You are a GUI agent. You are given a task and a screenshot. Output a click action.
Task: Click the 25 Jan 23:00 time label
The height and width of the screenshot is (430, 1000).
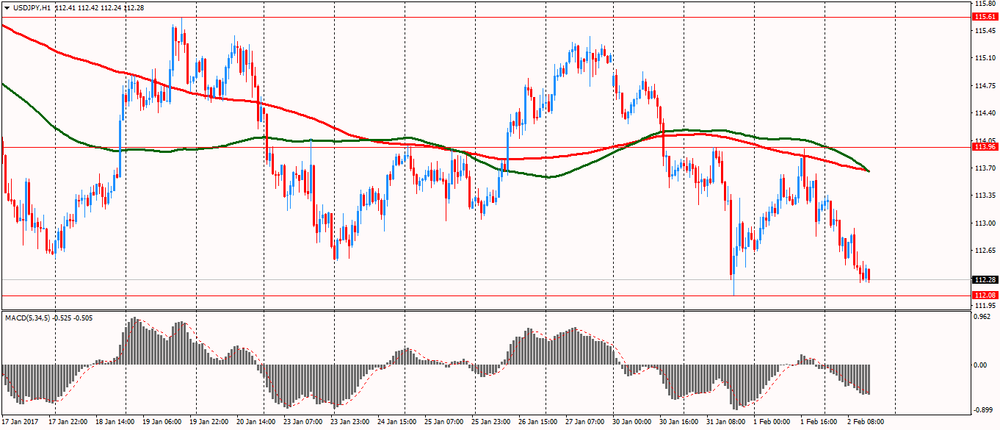489,422
